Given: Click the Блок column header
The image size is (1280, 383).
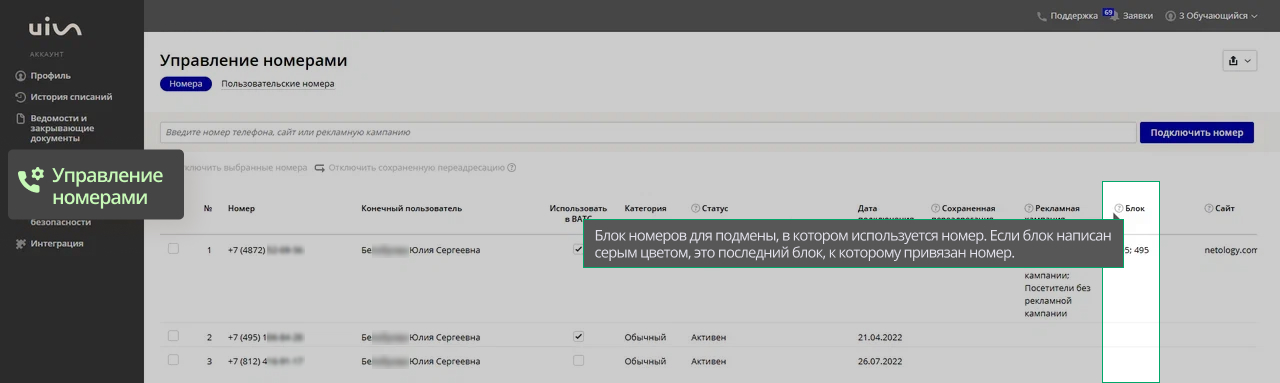Looking at the screenshot, I should pos(1135,209).
